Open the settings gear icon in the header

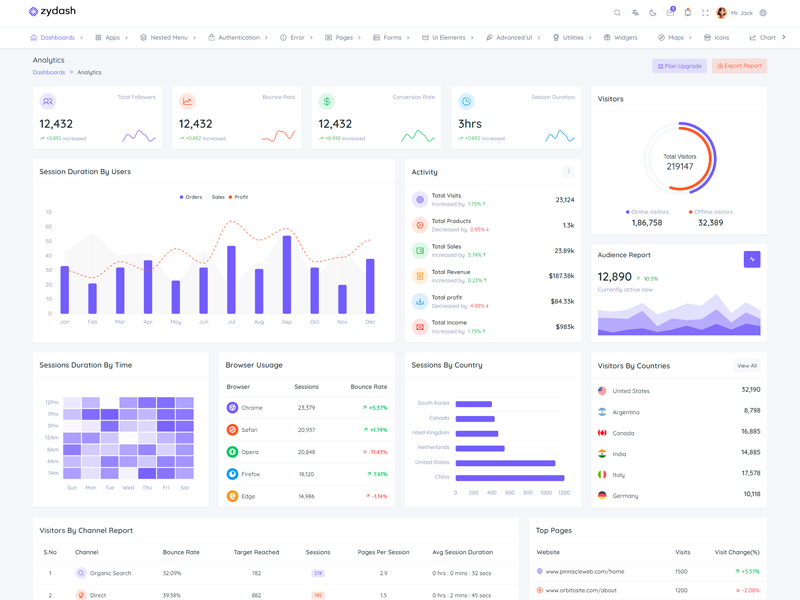763,13
